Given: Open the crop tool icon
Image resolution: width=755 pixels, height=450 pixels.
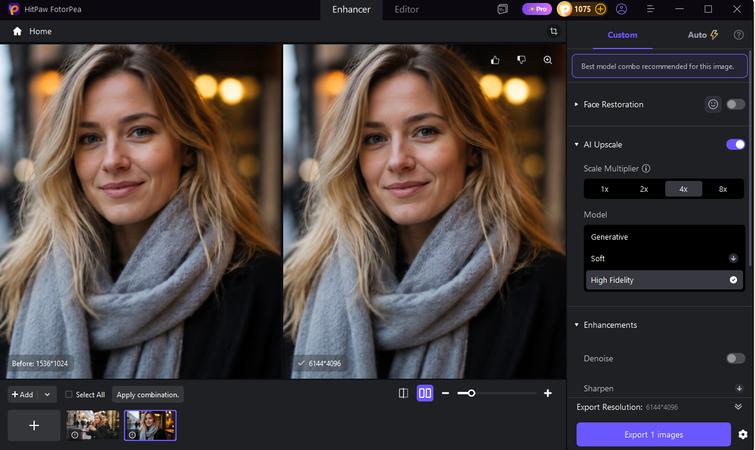Looking at the screenshot, I should [554, 31].
